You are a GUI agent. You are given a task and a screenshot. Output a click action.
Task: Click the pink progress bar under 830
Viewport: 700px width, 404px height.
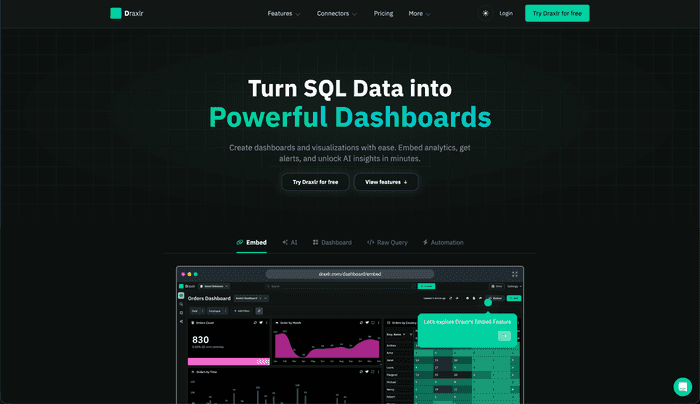(x=229, y=362)
